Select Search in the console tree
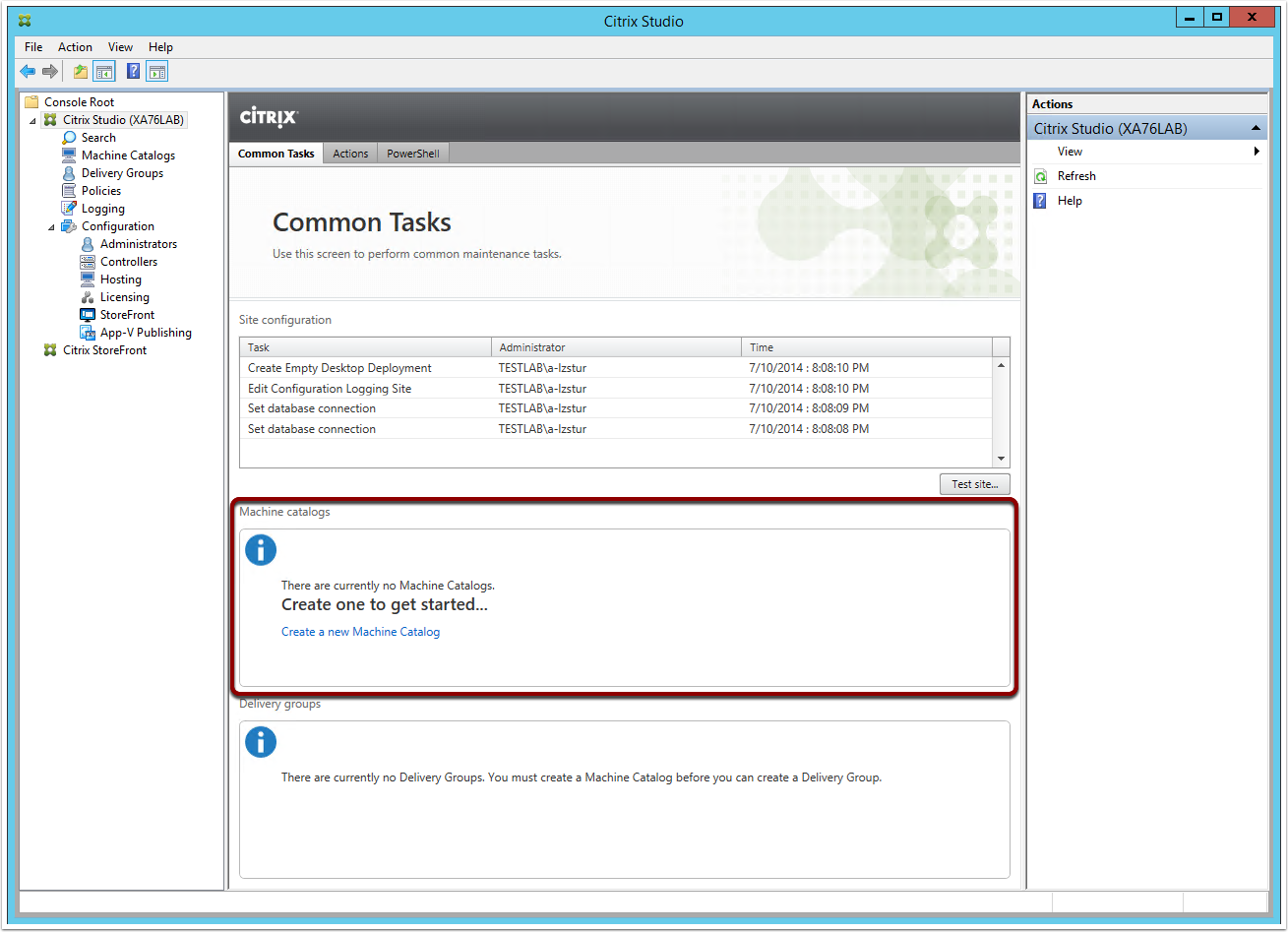Viewport: 1288px width, 932px height. (98, 138)
